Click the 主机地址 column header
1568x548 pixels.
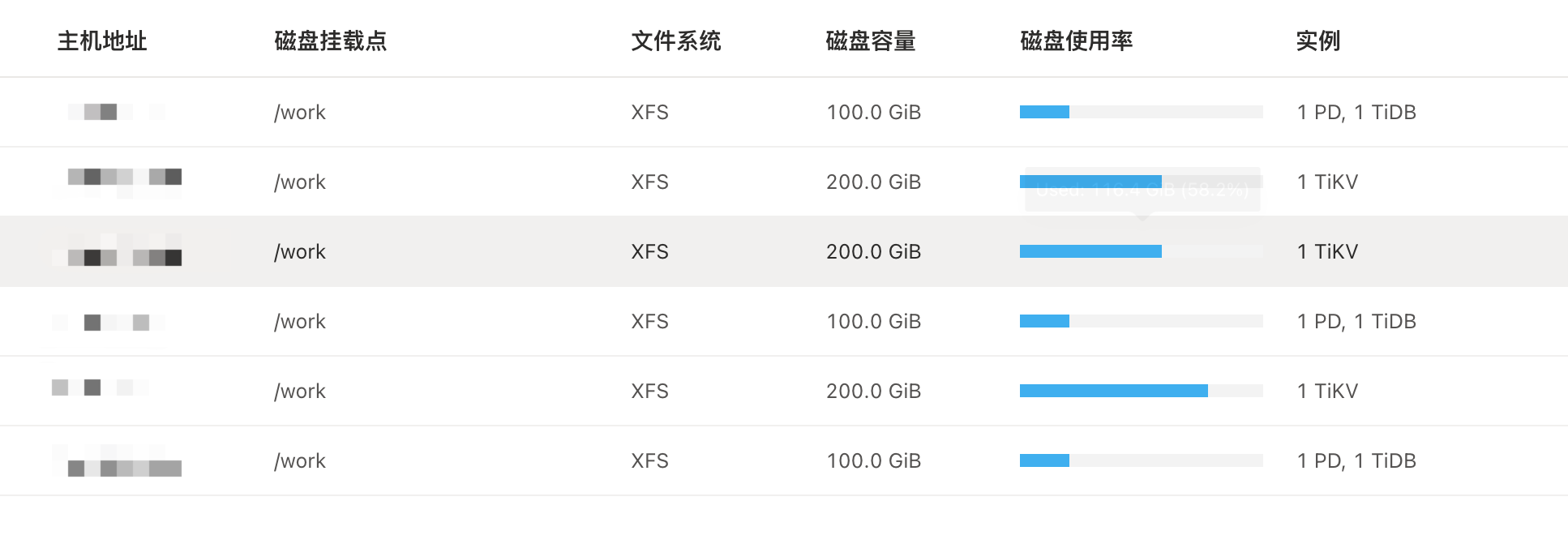102,41
